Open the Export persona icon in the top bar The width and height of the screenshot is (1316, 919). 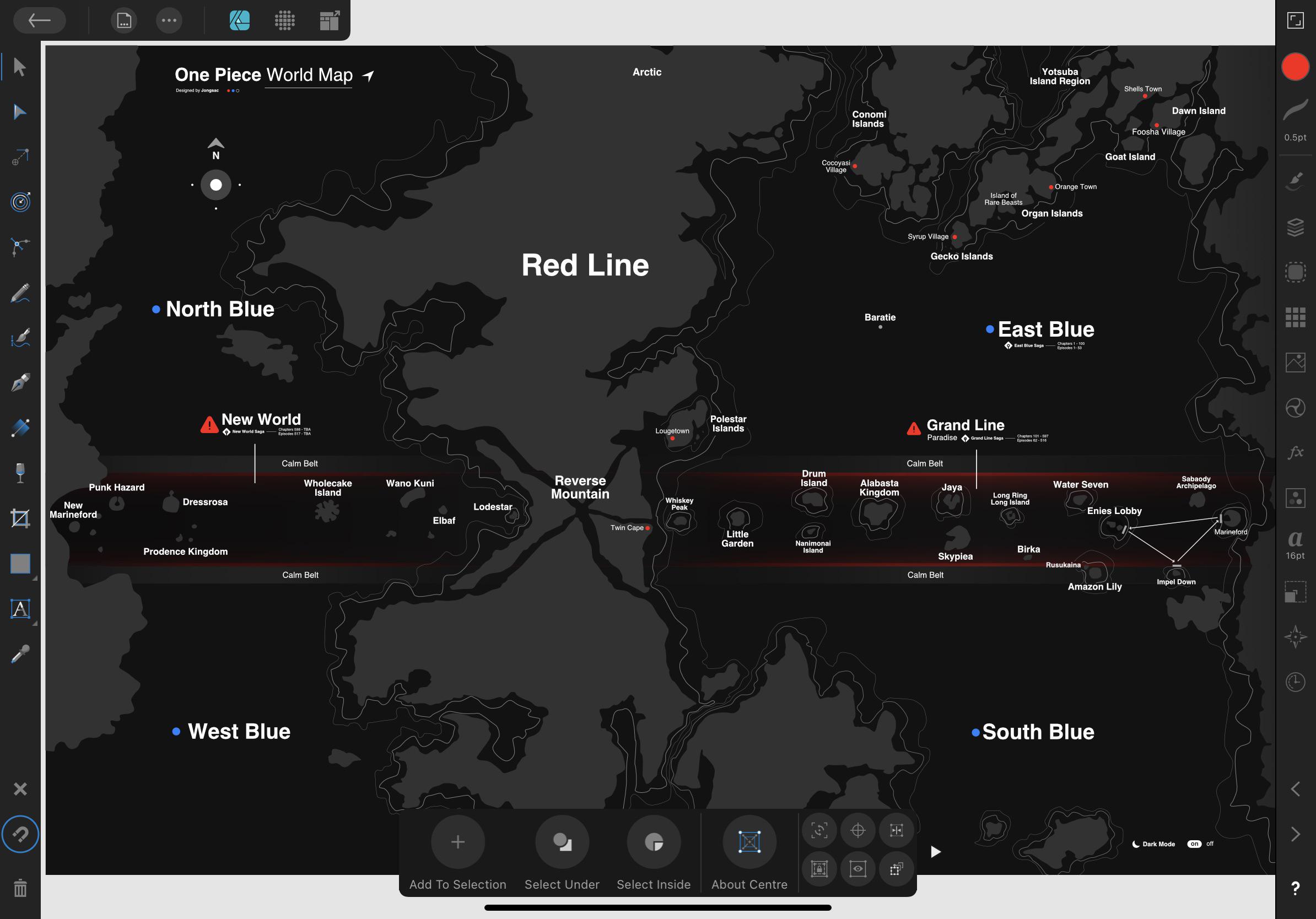point(330,20)
